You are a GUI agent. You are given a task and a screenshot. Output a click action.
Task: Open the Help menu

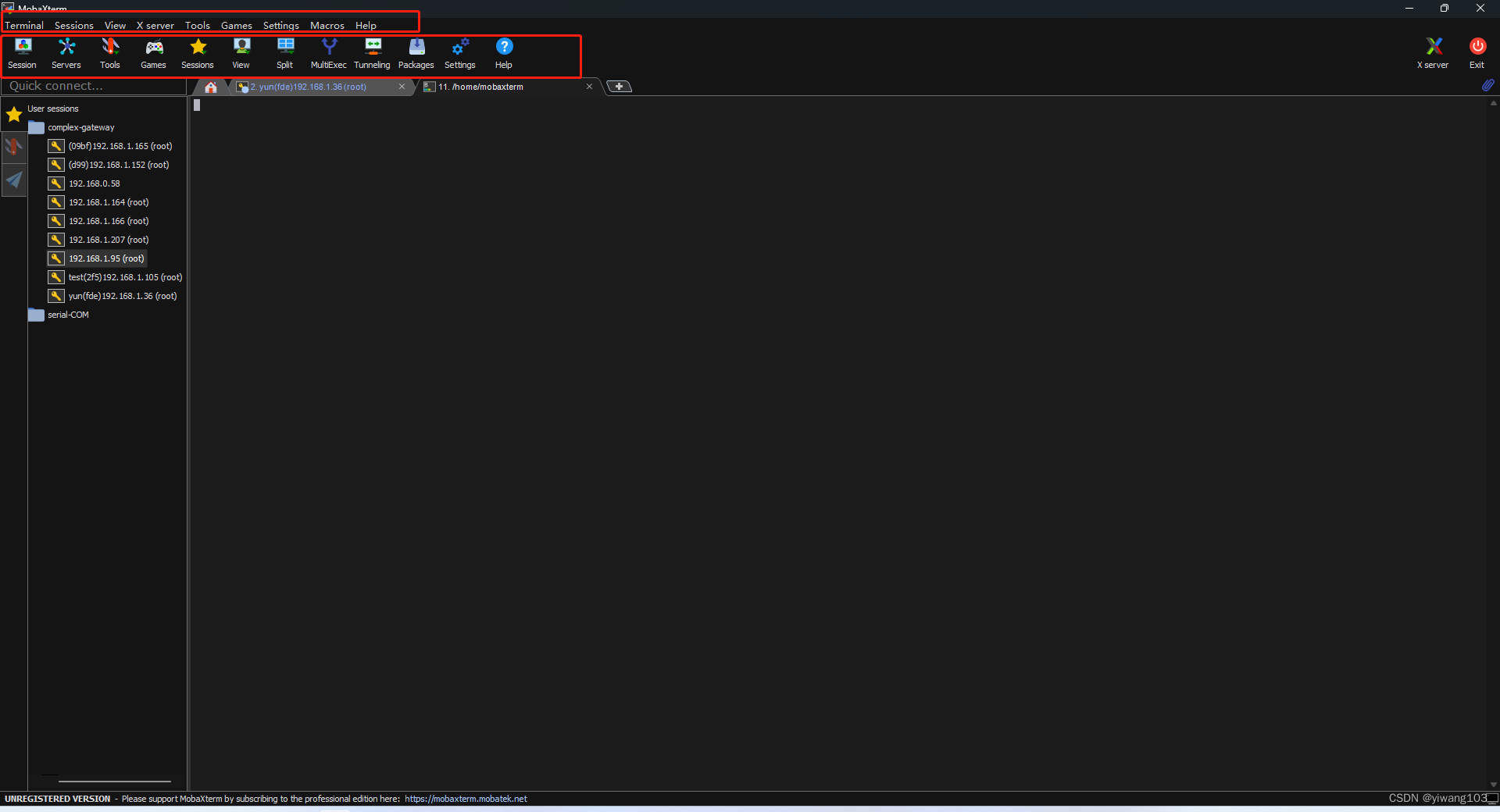(x=366, y=26)
